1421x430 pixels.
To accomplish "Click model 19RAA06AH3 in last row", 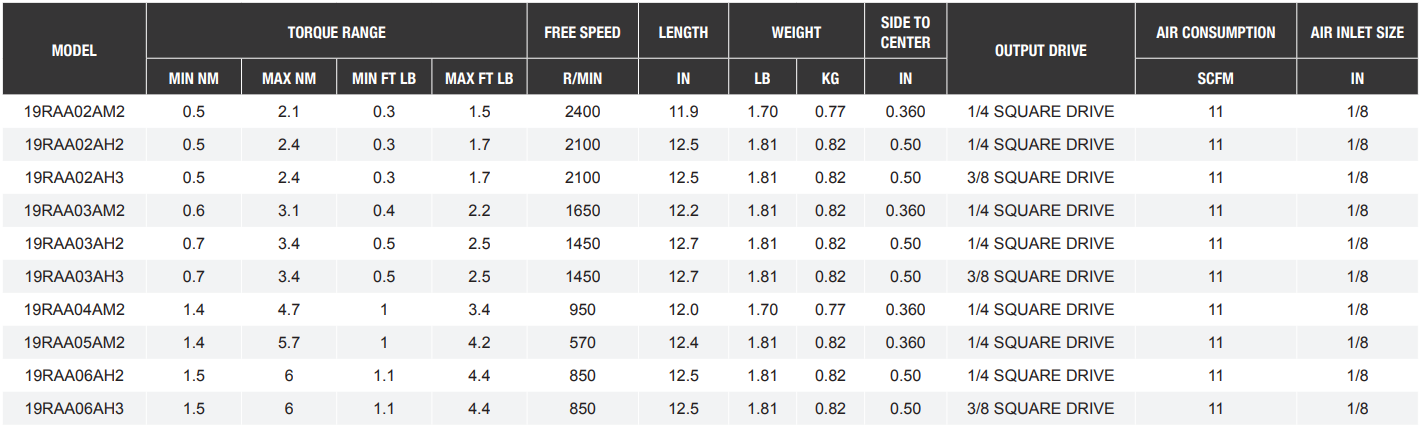I will click(74, 409).
